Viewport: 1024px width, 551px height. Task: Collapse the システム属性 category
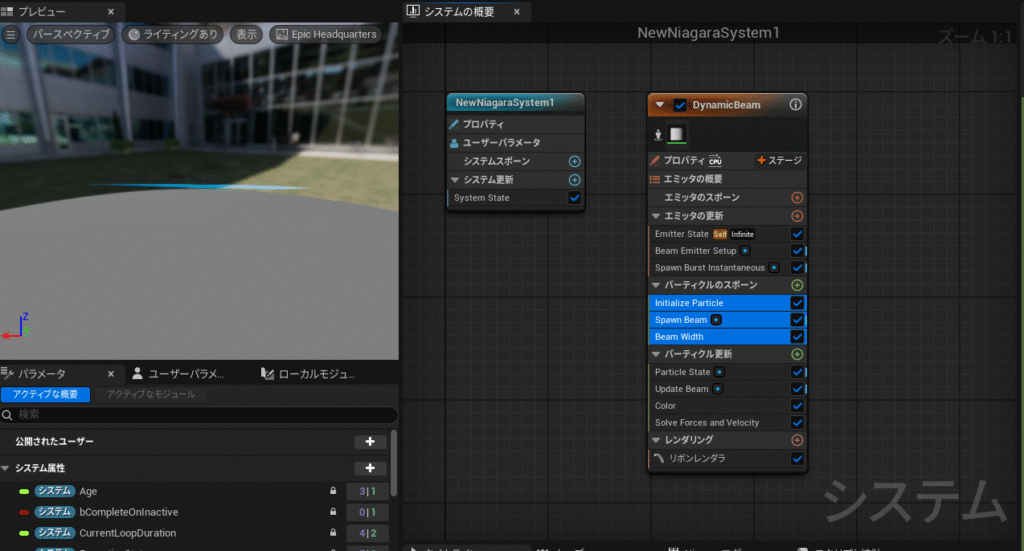(x=5, y=468)
